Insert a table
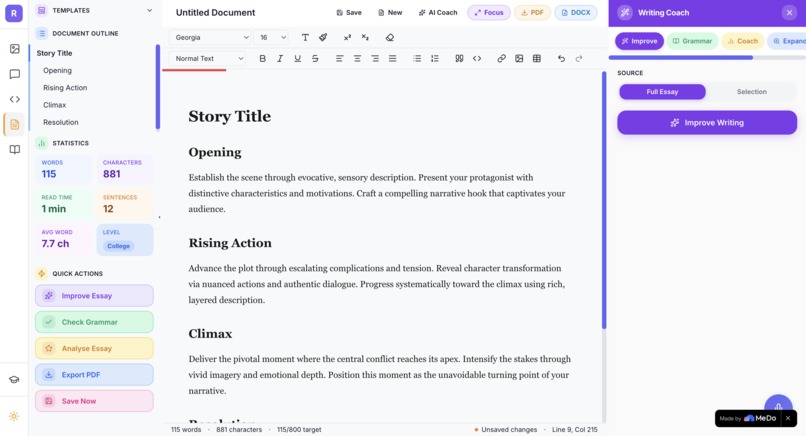Image resolution: width=806 pixels, height=436 pixels. click(537, 59)
